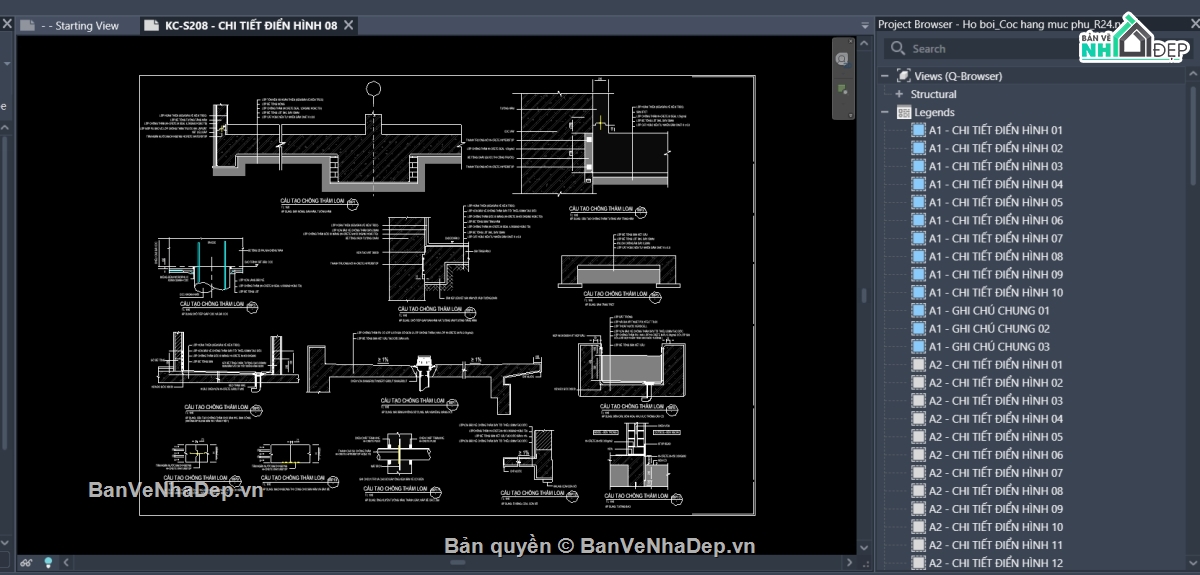Click icon of A2 - CHI TIẾT ĐIỂN HÌNH 01
Screen dimensions: 1200x575
click(919, 365)
